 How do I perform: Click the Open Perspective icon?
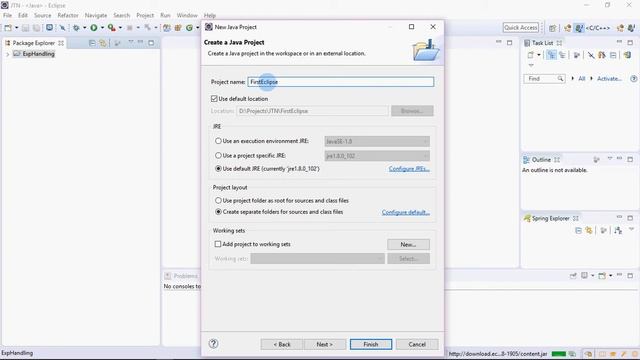[x=552, y=28]
